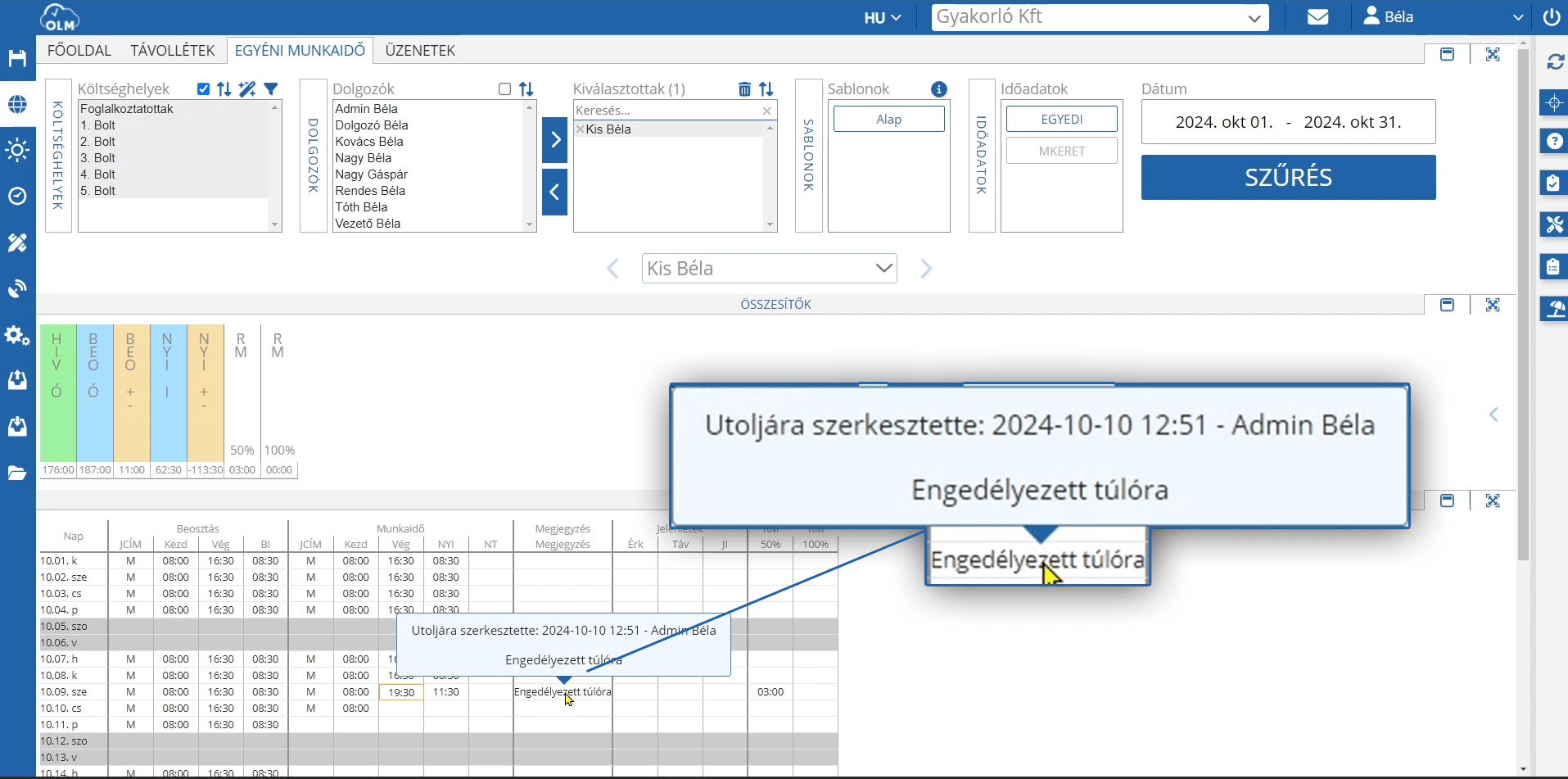Click the sun icon in left sidebar
This screenshot has height=779, width=1568.
(17, 150)
